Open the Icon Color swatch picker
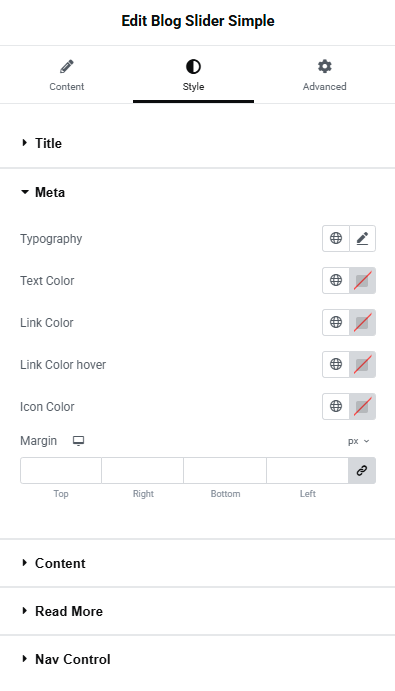This screenshot has width=395, height=691. click(x=362, y=406)
